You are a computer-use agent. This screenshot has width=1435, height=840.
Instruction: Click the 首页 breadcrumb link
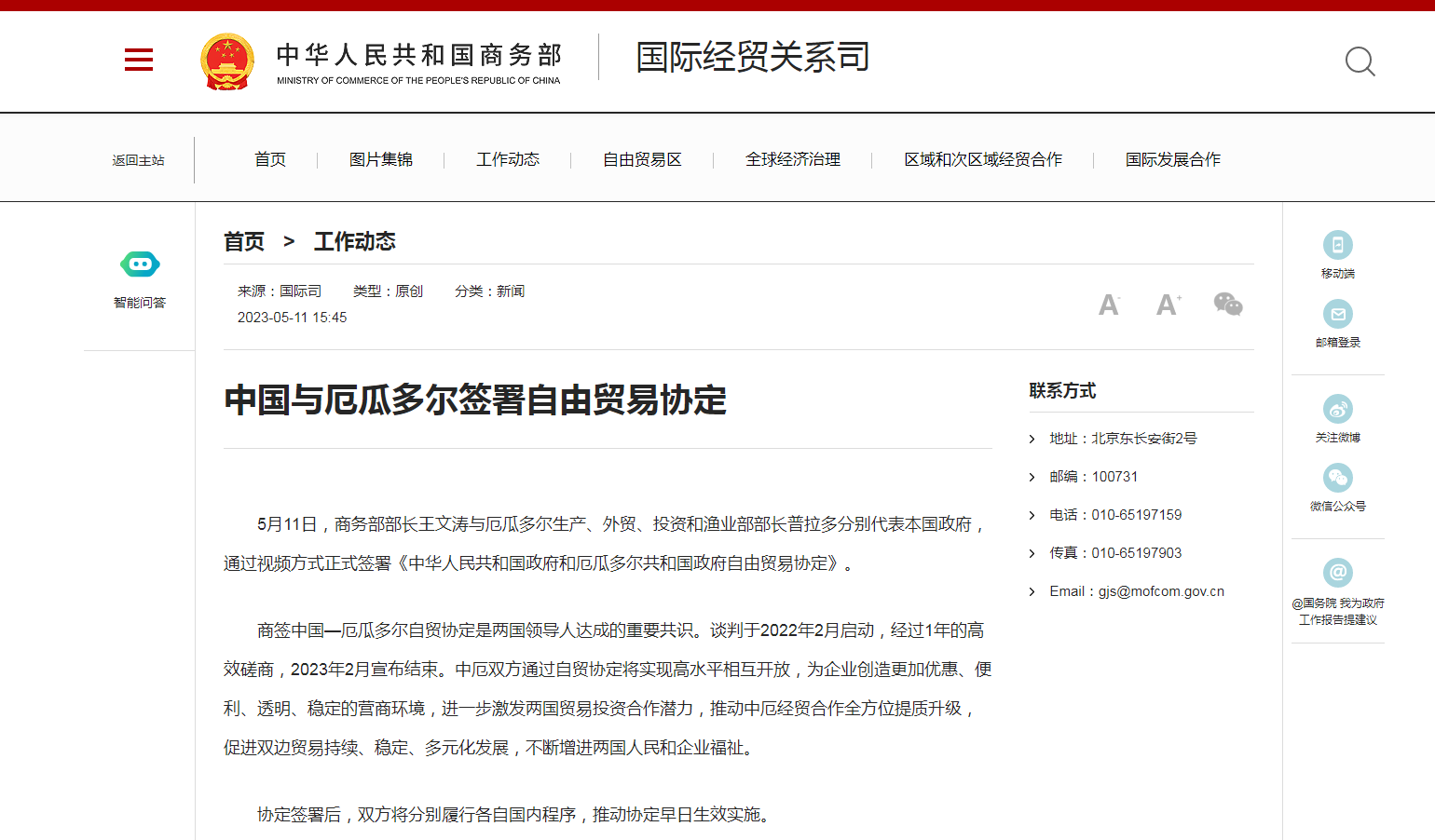[244, 242]
